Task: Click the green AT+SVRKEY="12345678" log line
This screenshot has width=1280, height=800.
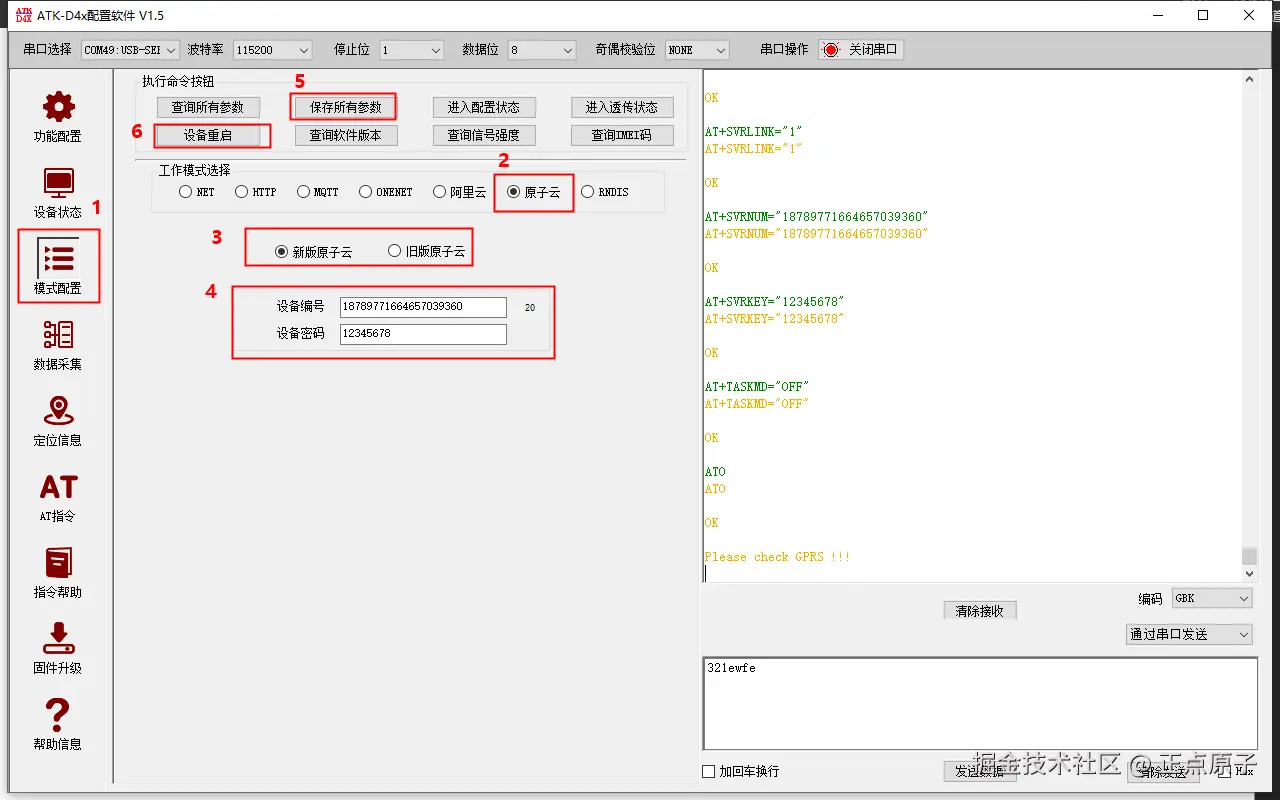Action: (774, 302)
